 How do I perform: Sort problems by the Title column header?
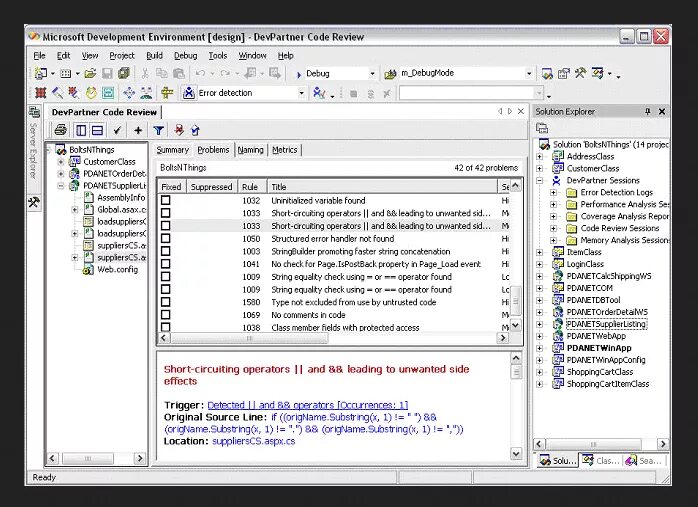click(x=382, y=187)
